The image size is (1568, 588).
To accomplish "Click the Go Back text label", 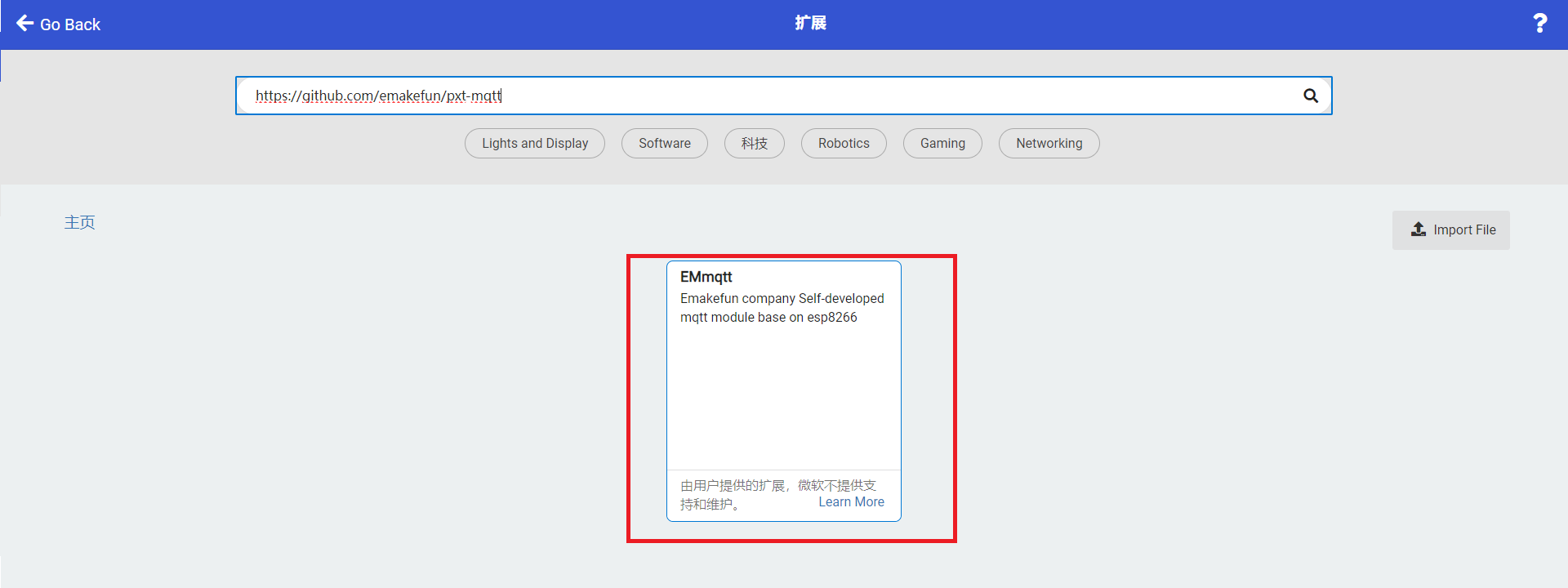I will click(70, 24).
